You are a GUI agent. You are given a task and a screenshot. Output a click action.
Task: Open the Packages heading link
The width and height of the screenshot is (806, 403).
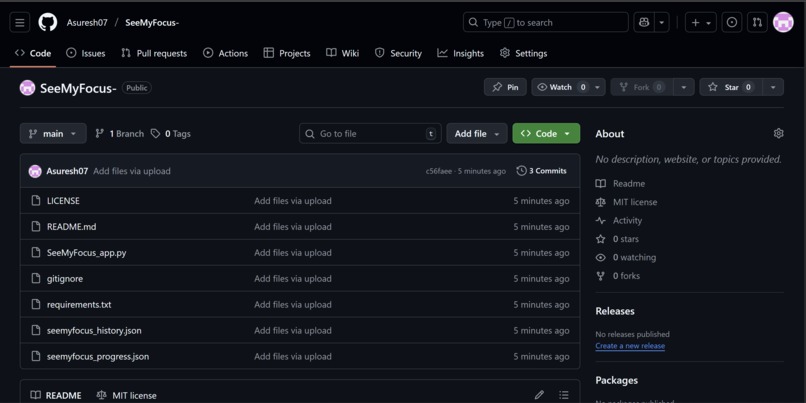pos(616,380)
